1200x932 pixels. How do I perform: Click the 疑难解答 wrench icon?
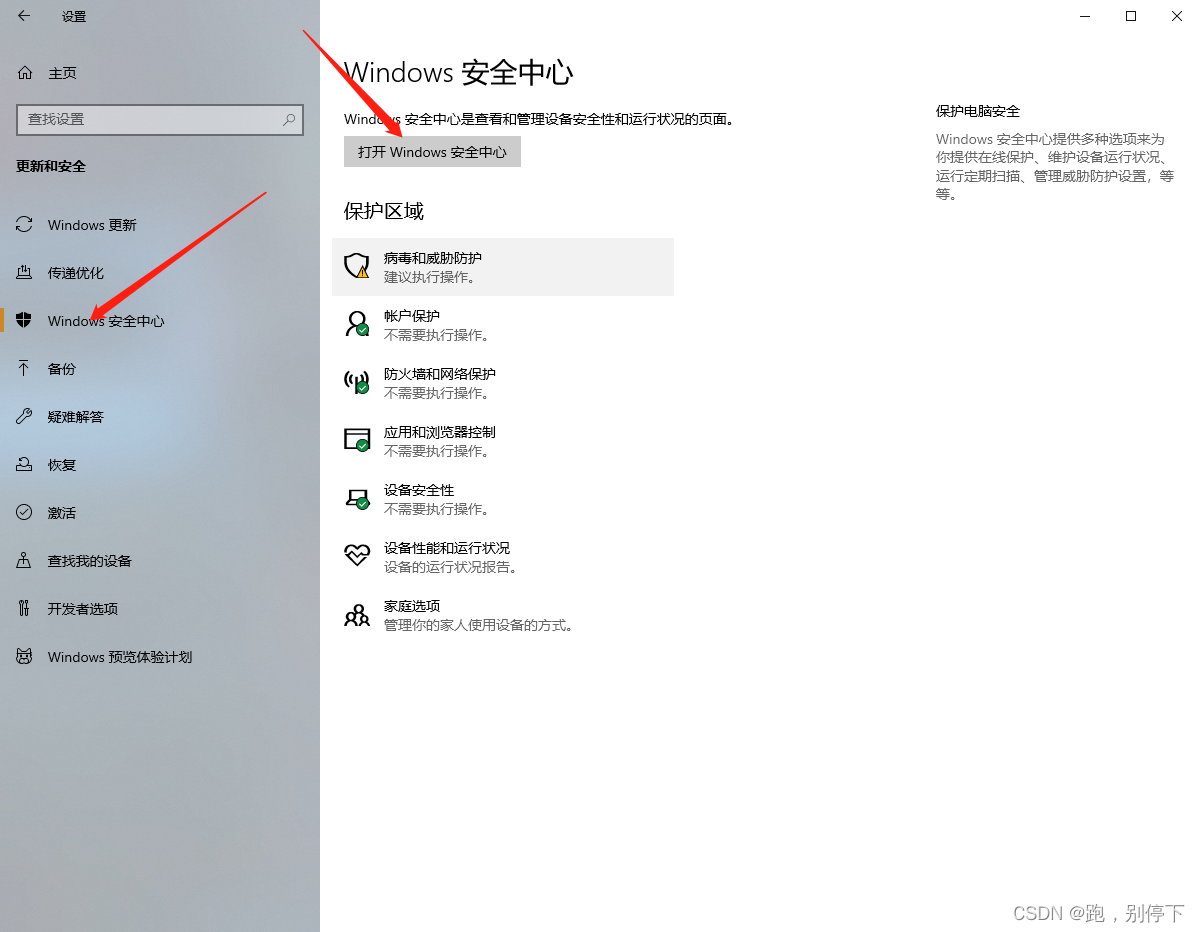(x=24, y=417)
